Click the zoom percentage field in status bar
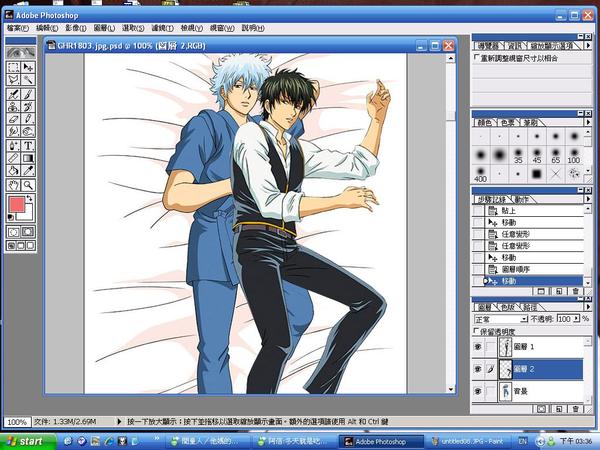 17,422
